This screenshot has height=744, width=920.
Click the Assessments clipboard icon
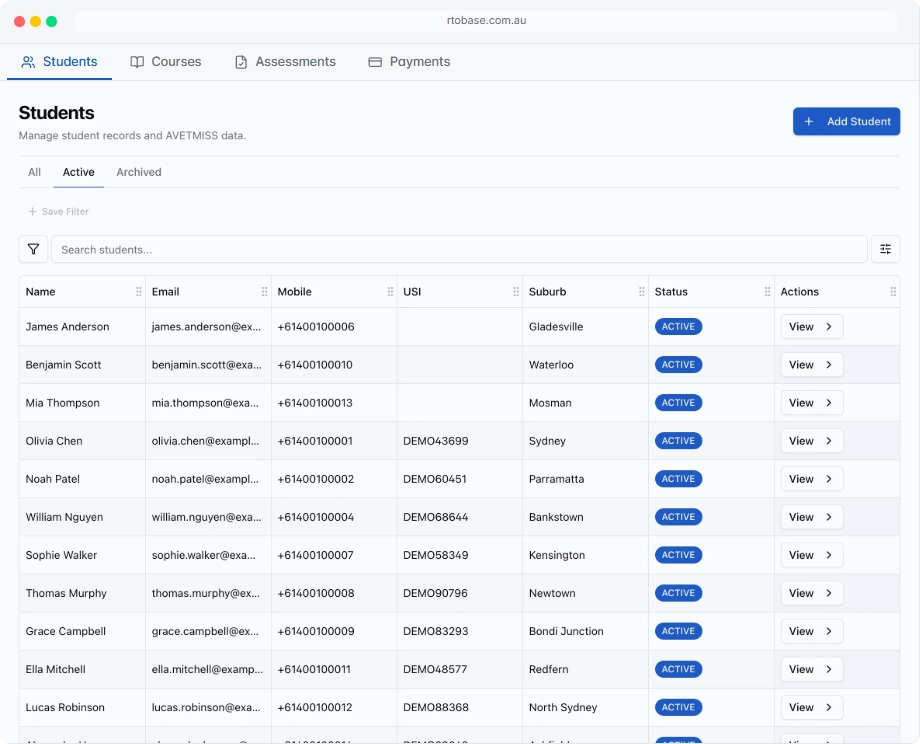241,62
